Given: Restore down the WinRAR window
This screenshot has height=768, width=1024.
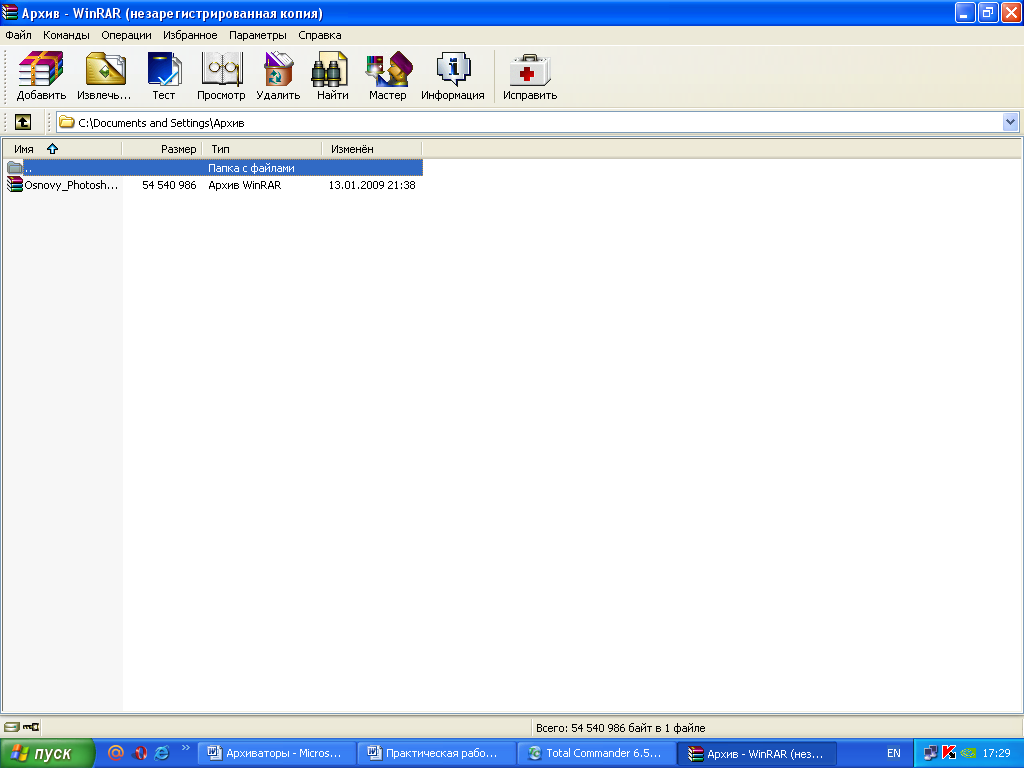Looking at the screenshot, I should pos(988,12).
